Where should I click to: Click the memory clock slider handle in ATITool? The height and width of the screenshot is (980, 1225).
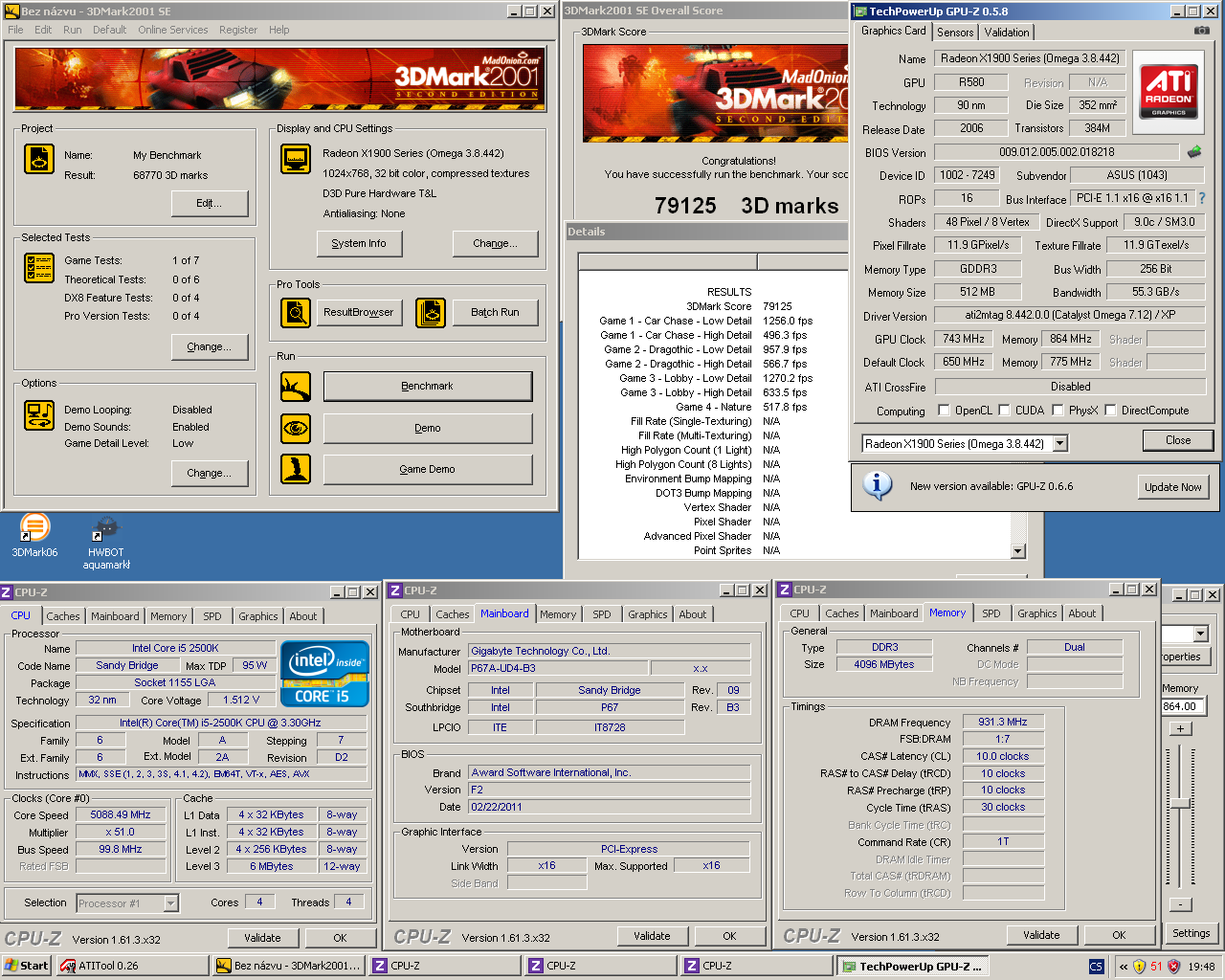[x=1181, y=802]
